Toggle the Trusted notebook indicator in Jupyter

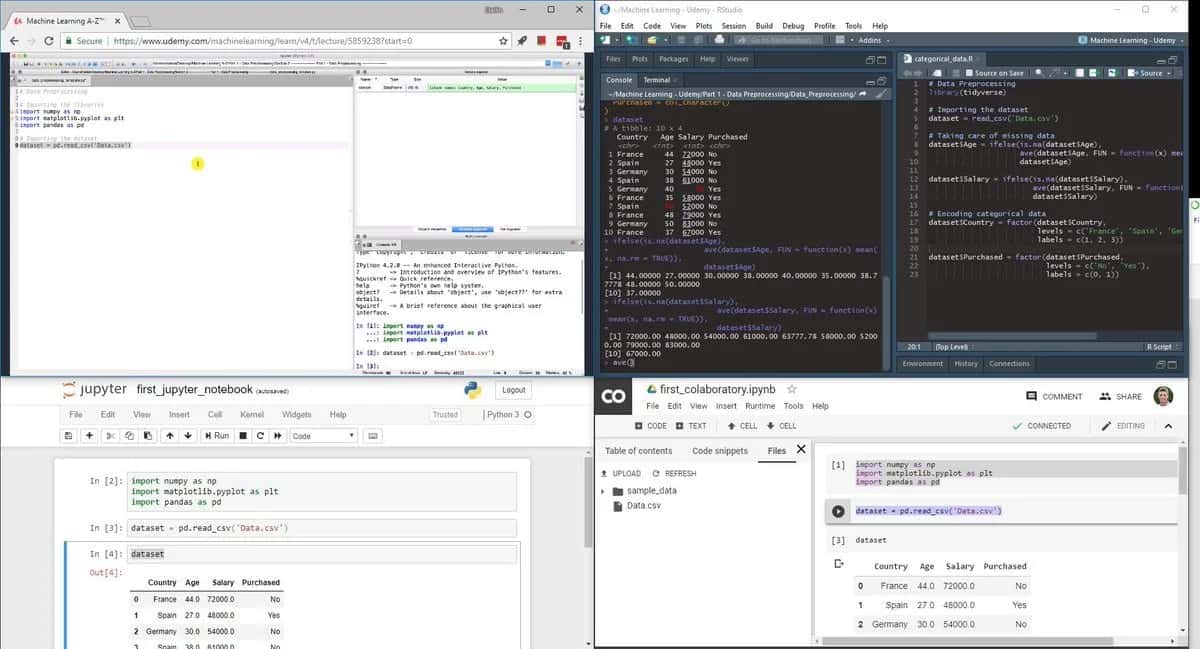[x=445, y=415]
